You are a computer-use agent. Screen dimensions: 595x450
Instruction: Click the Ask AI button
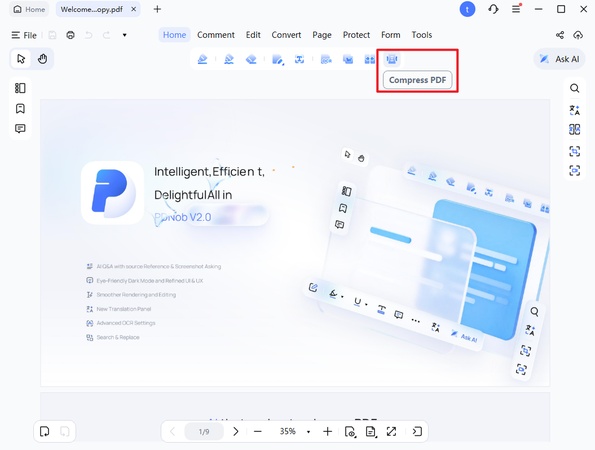559,59
